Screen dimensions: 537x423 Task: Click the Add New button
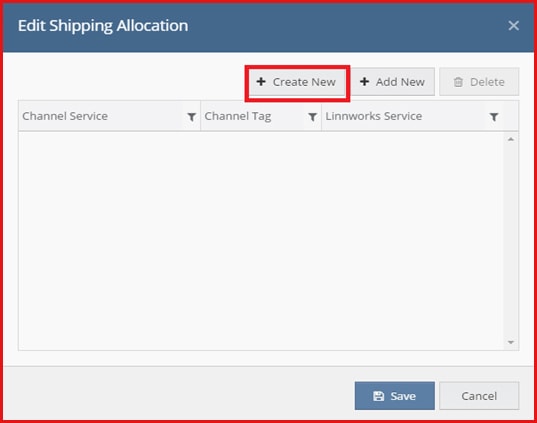click(x=392, y=82)
